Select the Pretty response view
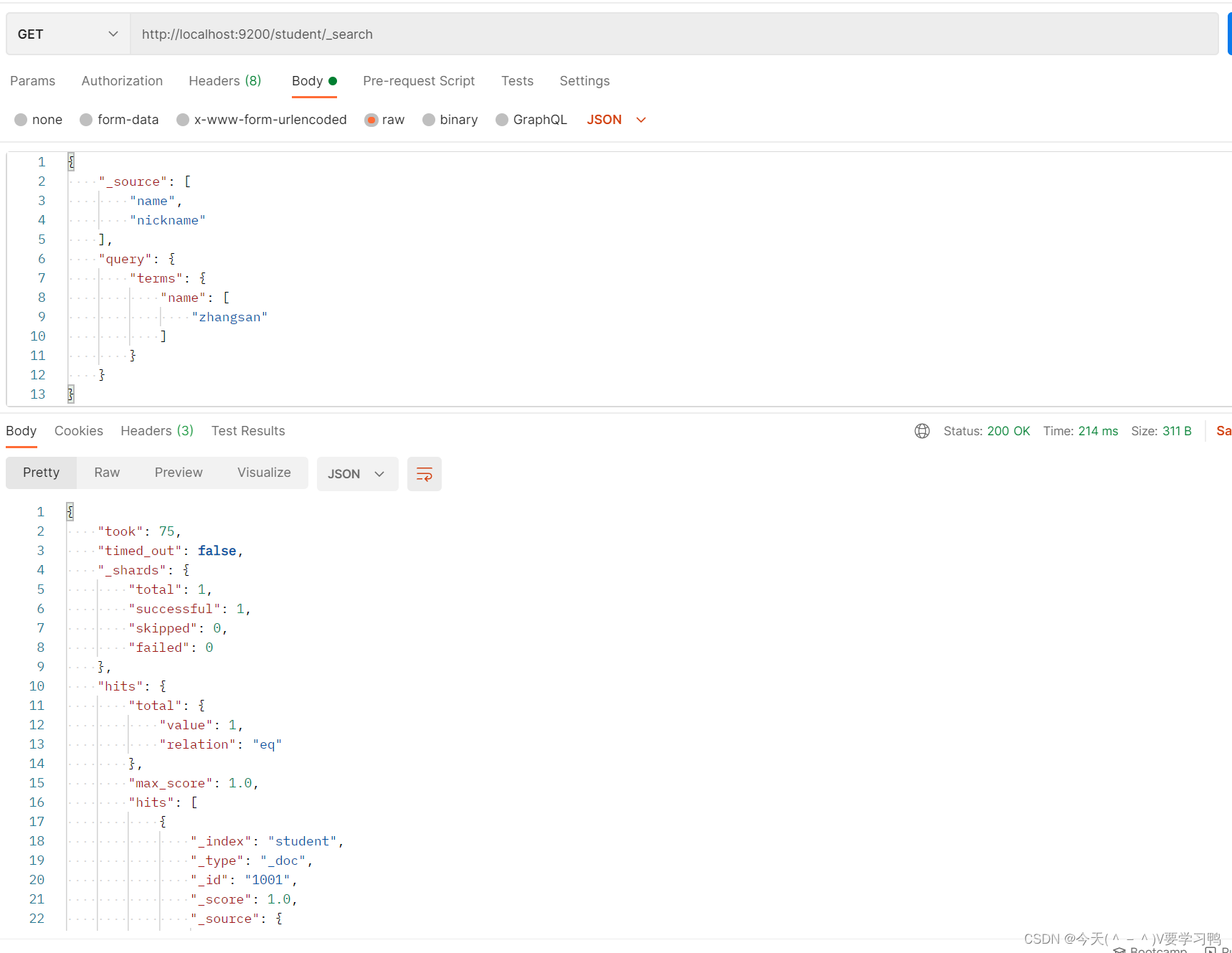This screenshot has height=953, width=1232. pos(41,473)
